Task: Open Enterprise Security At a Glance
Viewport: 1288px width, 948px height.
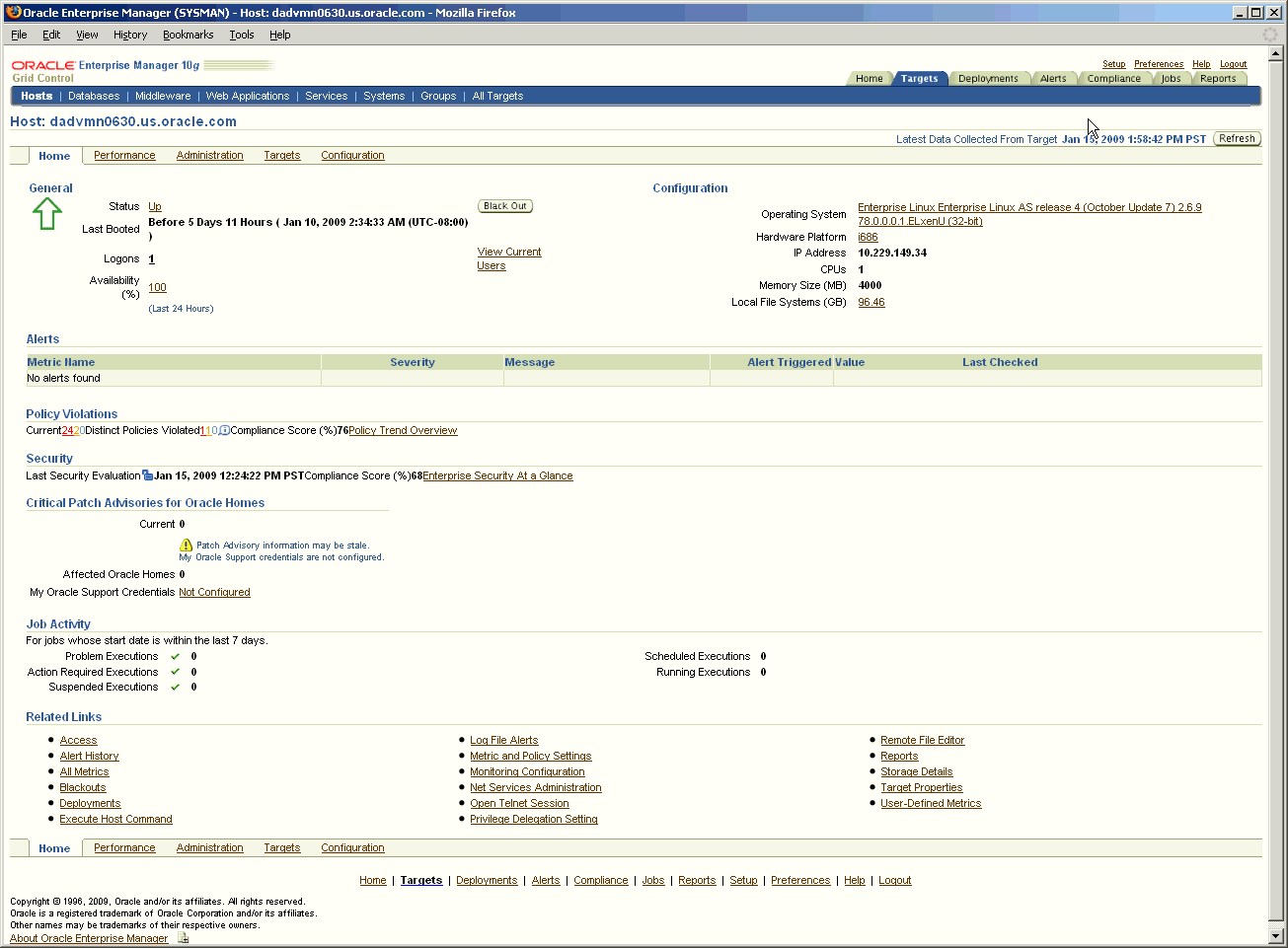Action: point(497,475)
